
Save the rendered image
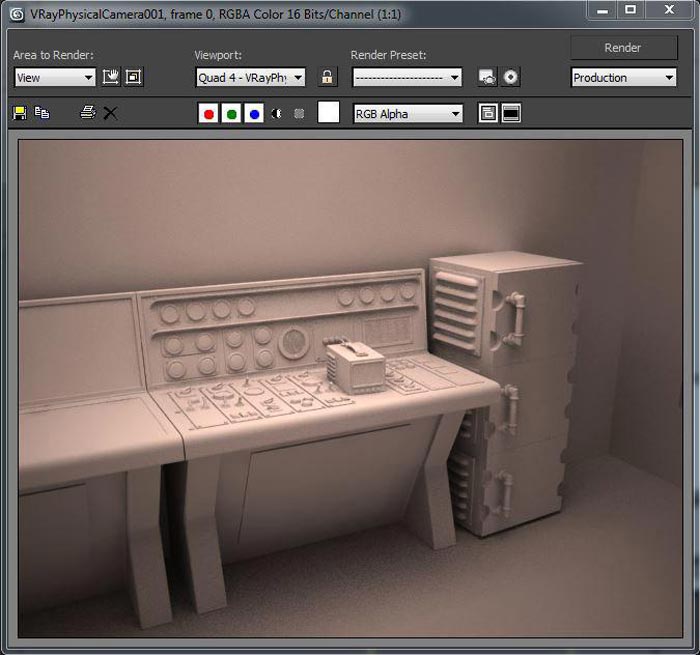[20, 113]
